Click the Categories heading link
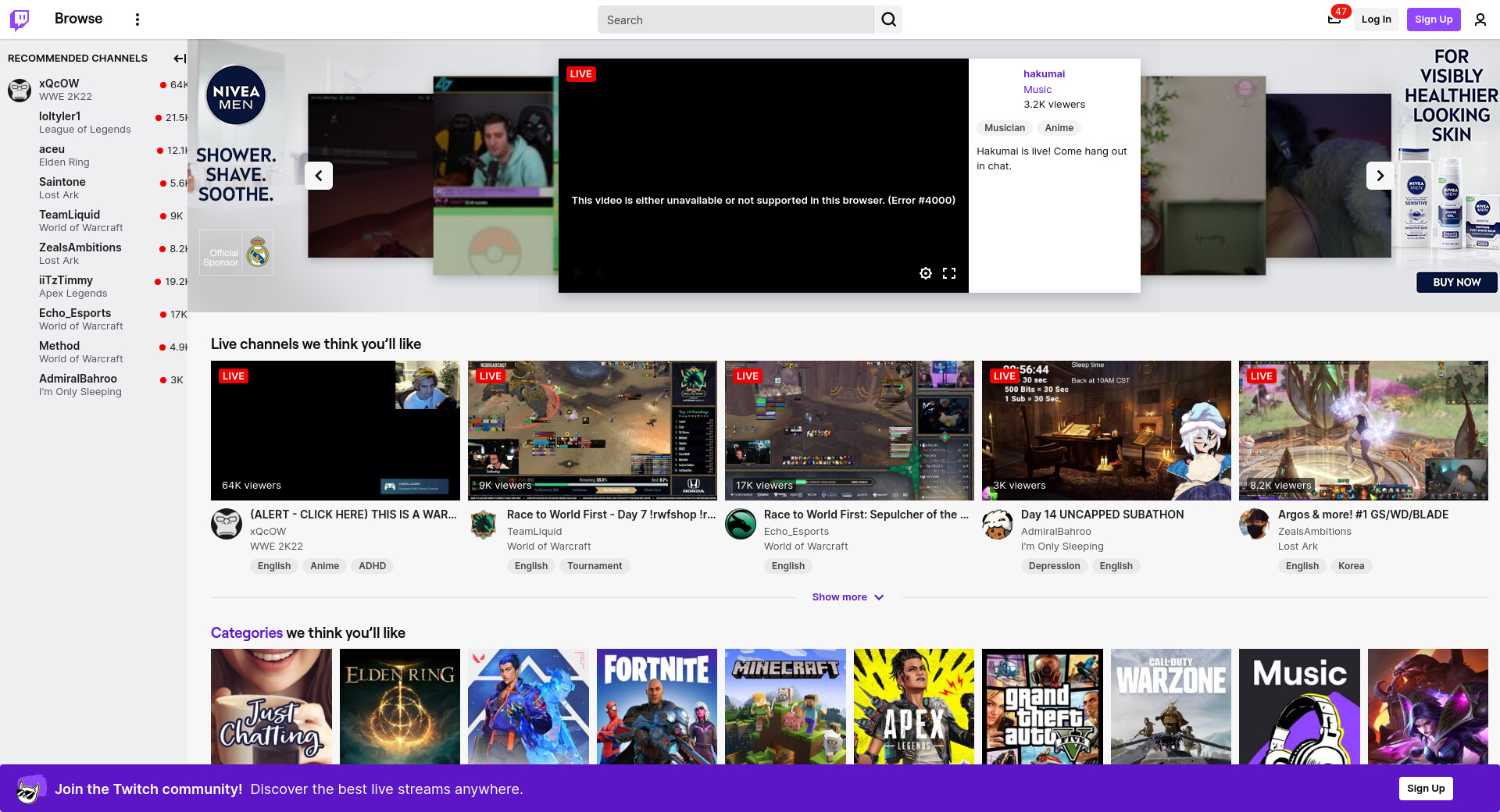This screenshot has width=1500, height=812. pyautogui.click(x=246, y=633)
